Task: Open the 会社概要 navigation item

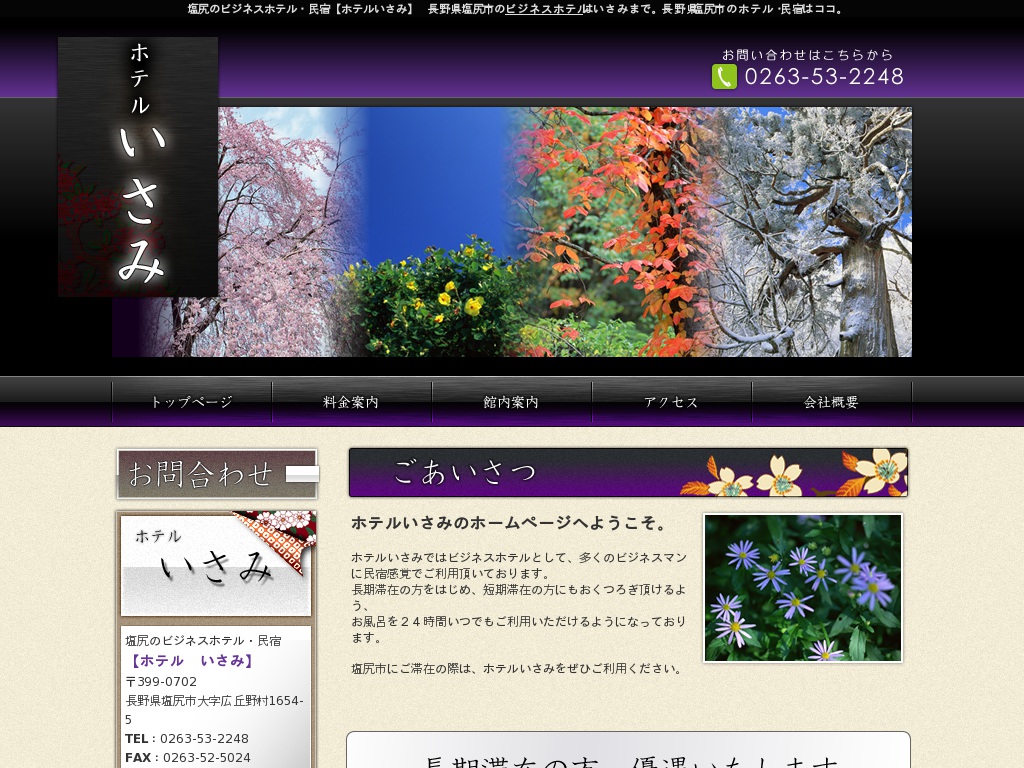Action: [x=832, y=402]
